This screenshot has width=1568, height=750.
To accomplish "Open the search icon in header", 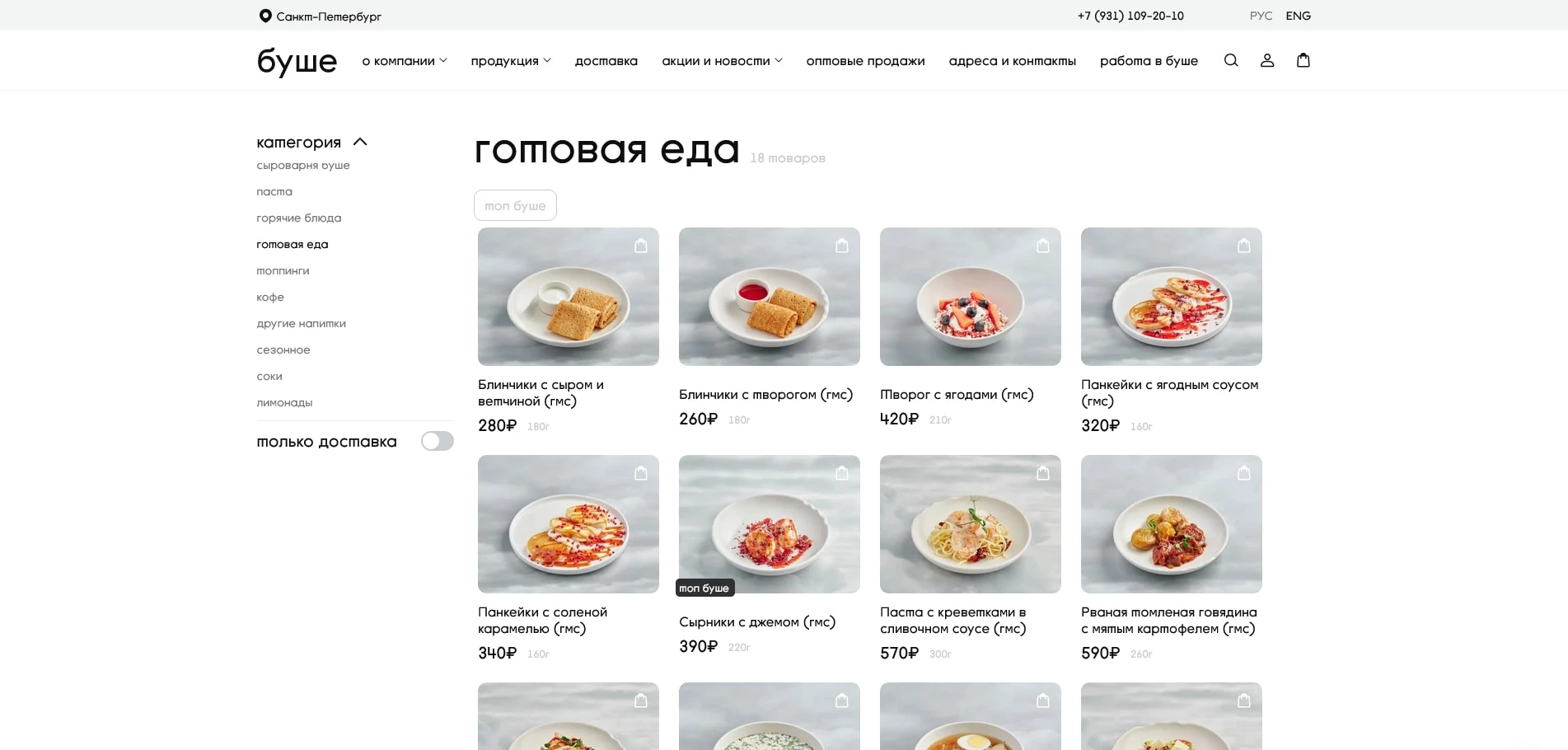I will tap(1231, 60).
